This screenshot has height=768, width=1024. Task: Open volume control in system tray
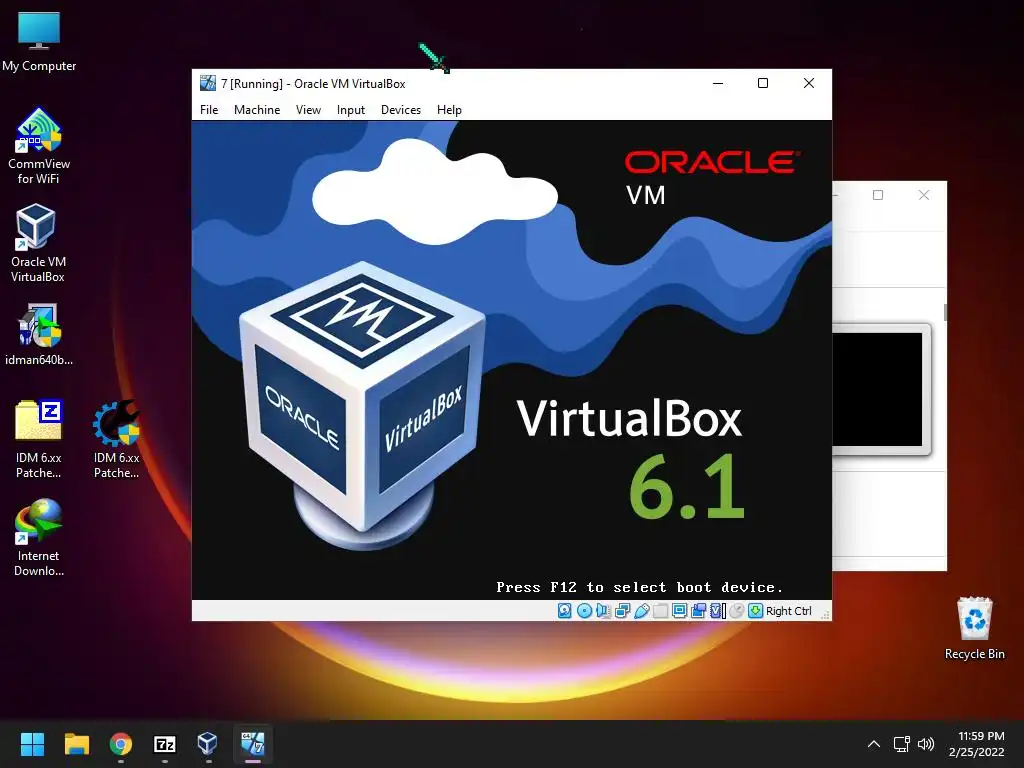pos(925,744)
